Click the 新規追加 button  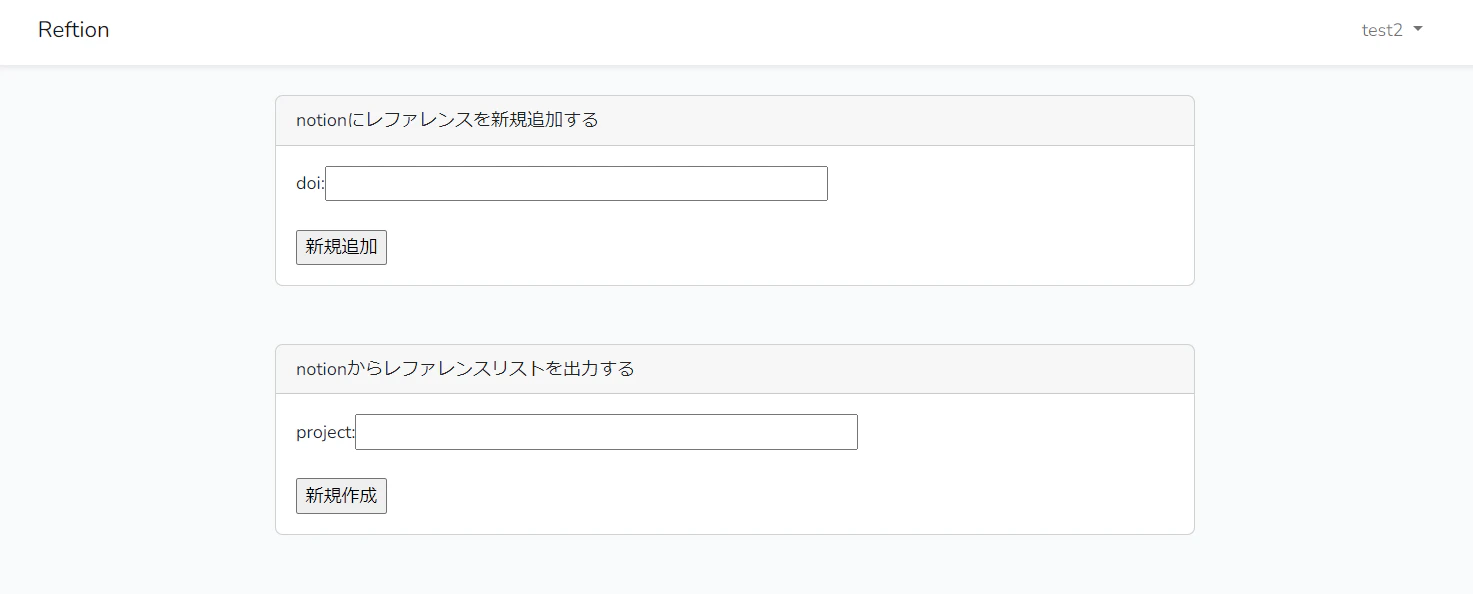coord(341,247)
